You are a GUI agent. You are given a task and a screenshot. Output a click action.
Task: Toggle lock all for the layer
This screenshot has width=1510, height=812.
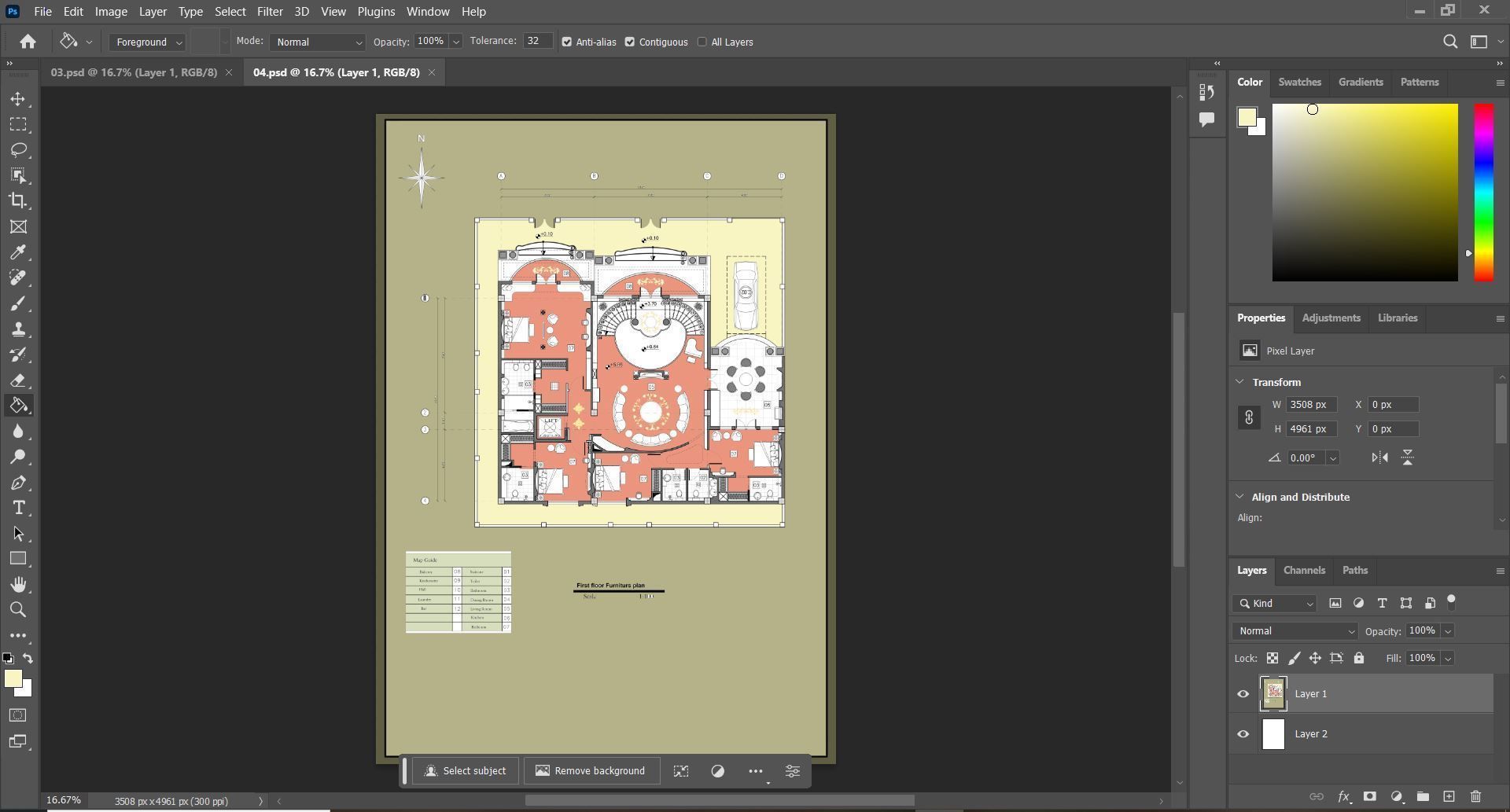[1358, 658]
